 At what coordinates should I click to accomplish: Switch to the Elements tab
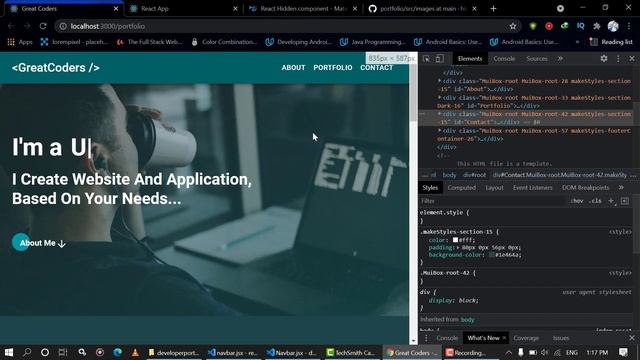[470, 58]
